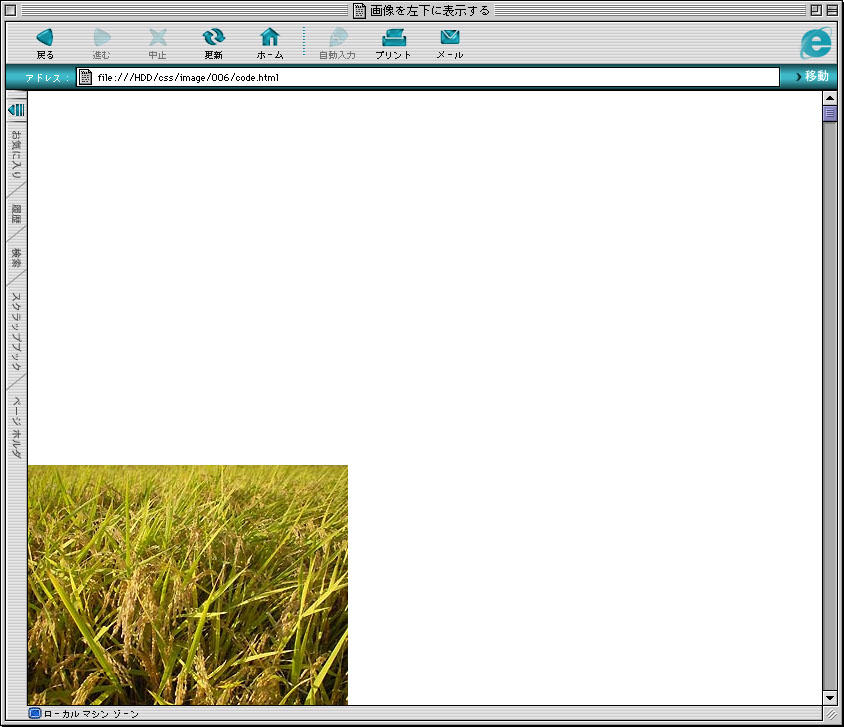Click the Internet Explorer e logo

click(x=815, y=43)
